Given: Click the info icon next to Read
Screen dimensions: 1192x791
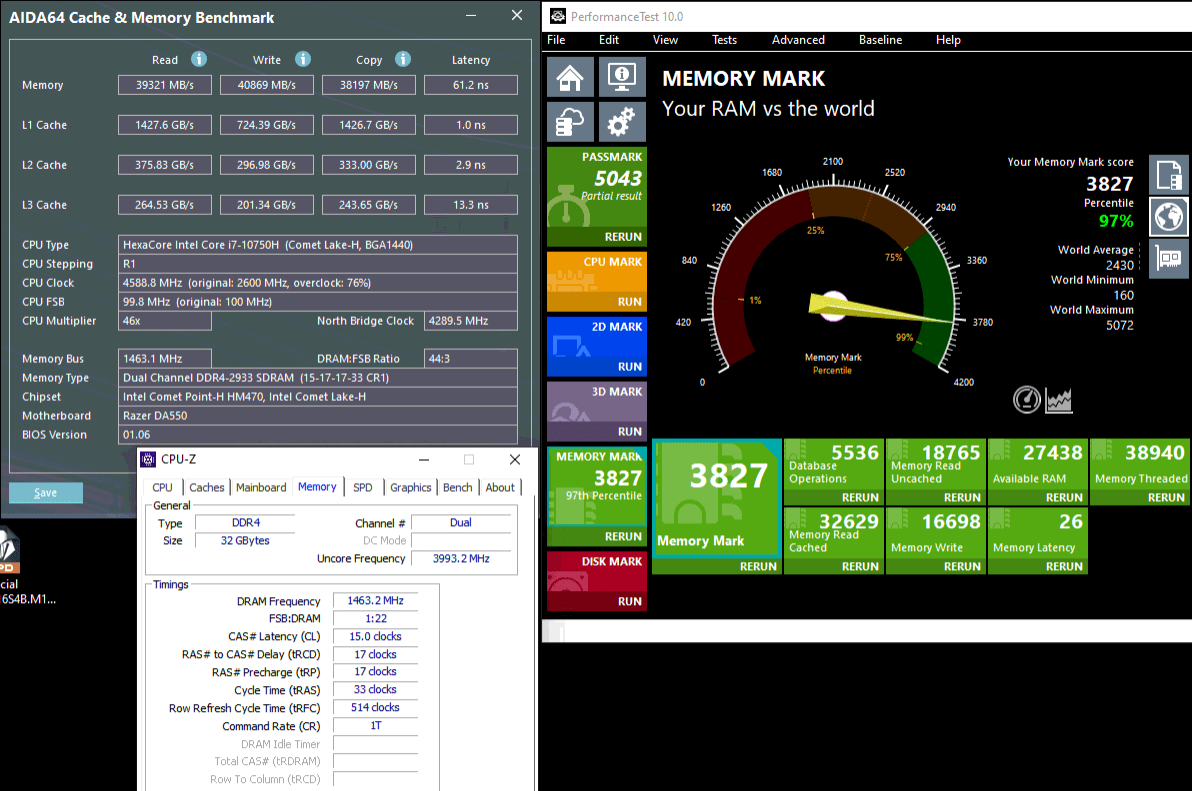Looking at the screenshot, I should tap(199, 59).
